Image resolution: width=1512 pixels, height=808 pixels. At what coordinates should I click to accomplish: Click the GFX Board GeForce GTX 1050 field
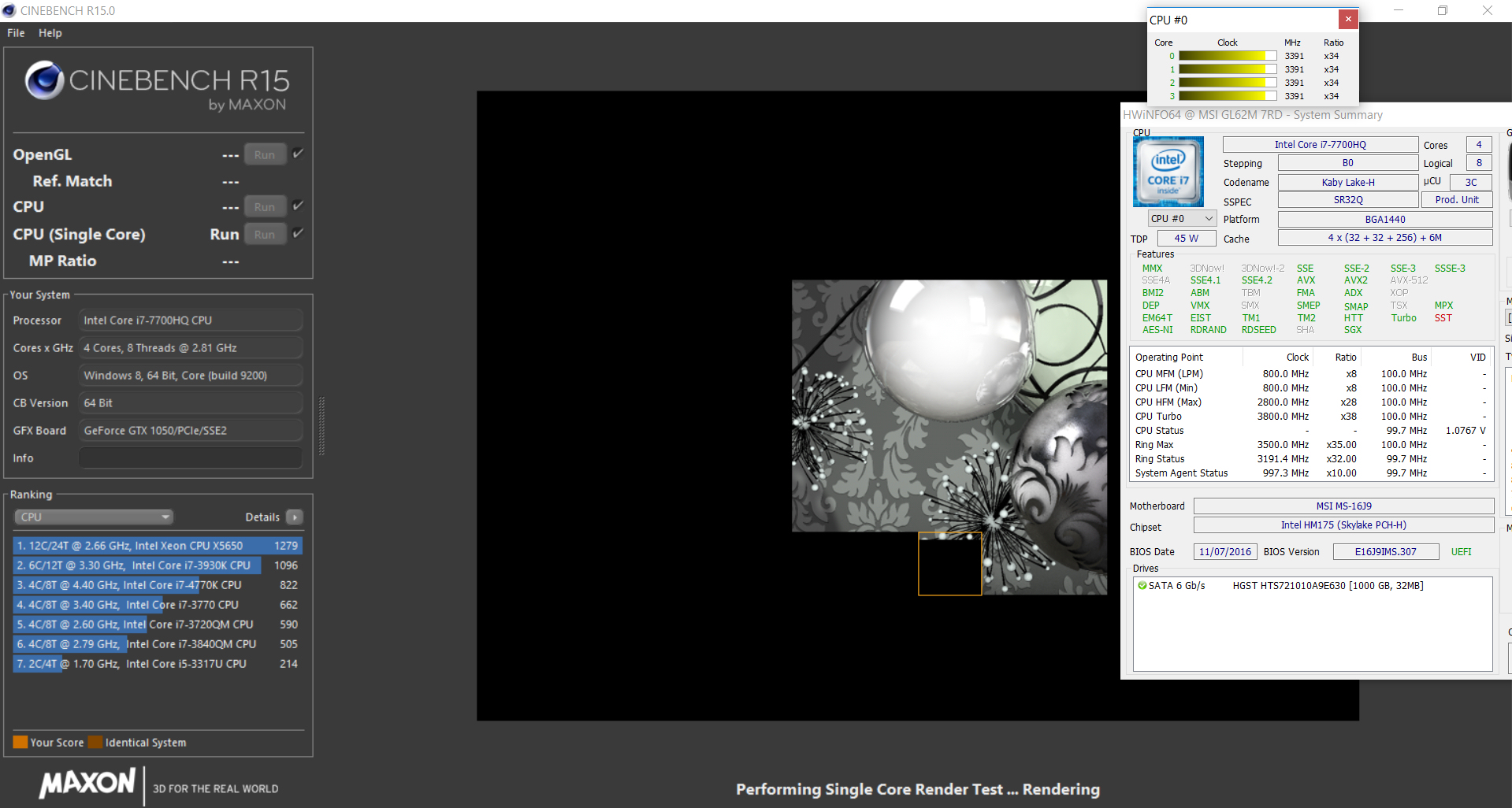click(x=191, y=430)
